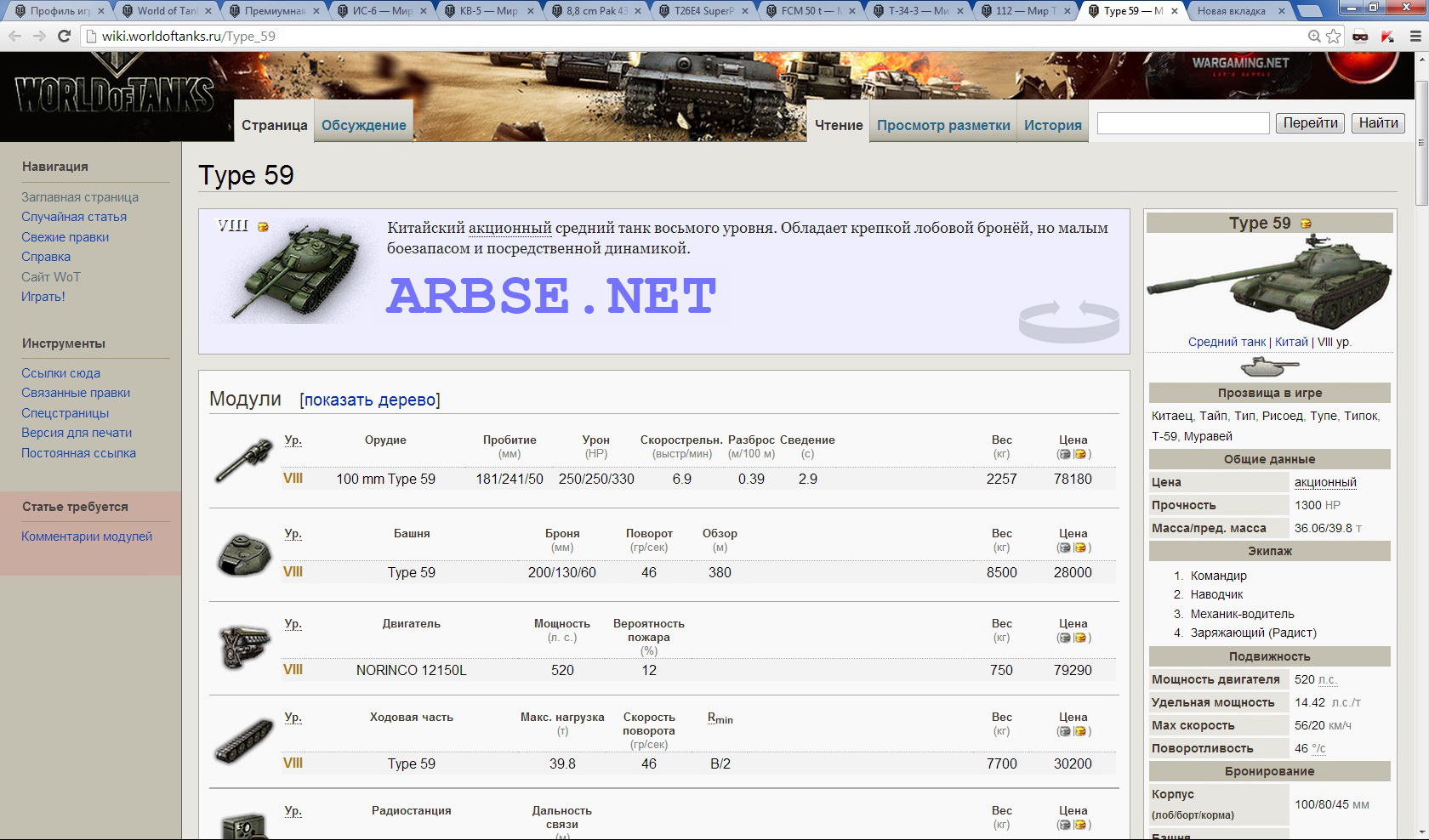Click price currency icons in the Орудие header
Screen dimensions: 1429x840
tap(1073, 454)
